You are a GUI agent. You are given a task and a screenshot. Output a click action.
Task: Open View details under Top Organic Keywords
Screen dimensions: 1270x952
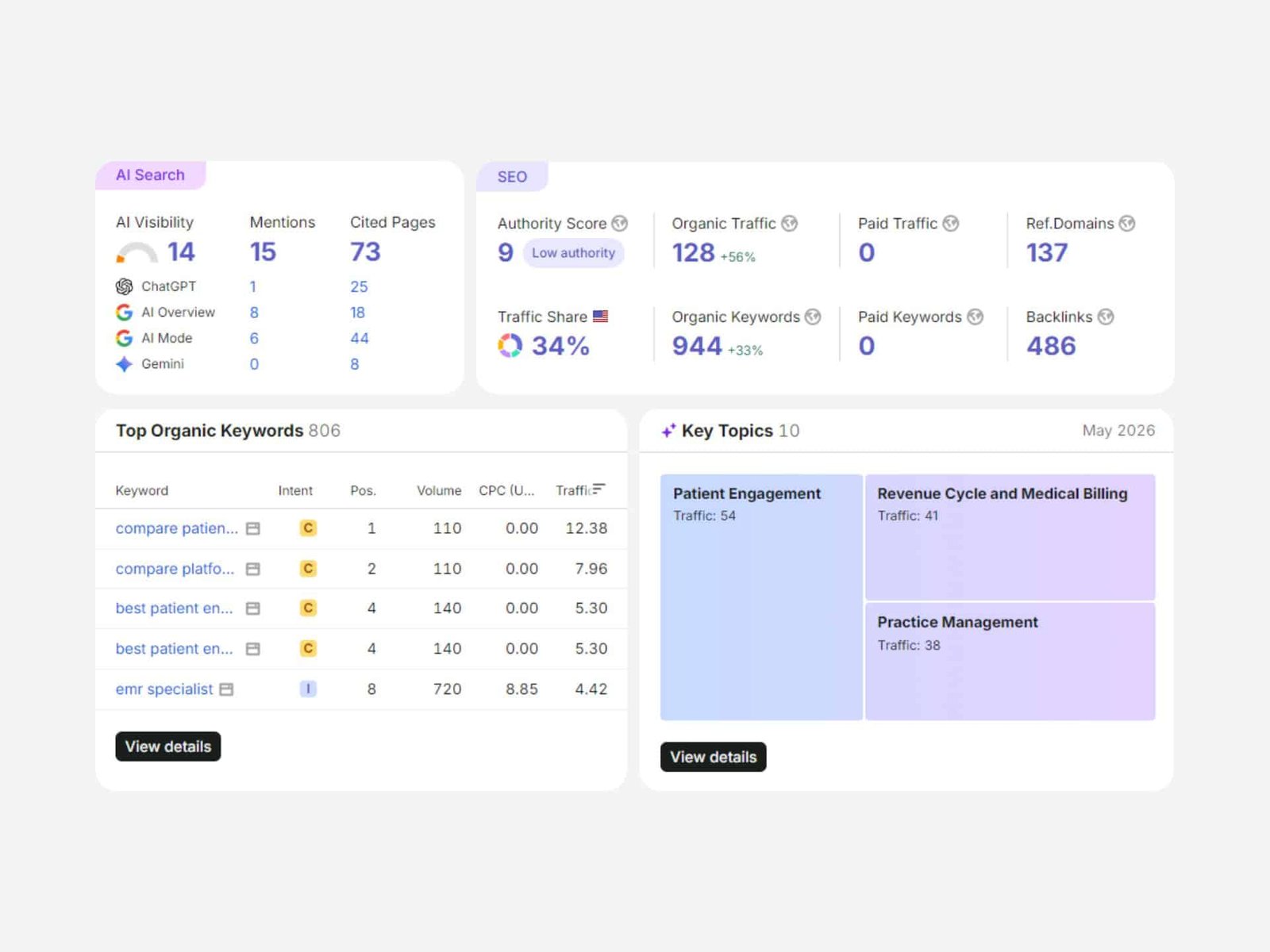168,747
